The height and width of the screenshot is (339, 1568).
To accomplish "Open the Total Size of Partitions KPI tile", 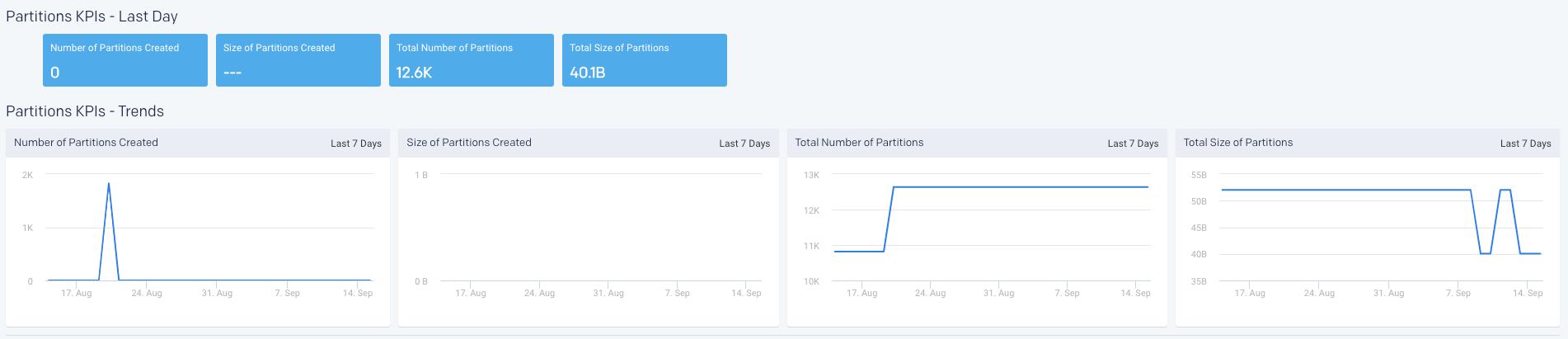I will (x=645, y=60).
